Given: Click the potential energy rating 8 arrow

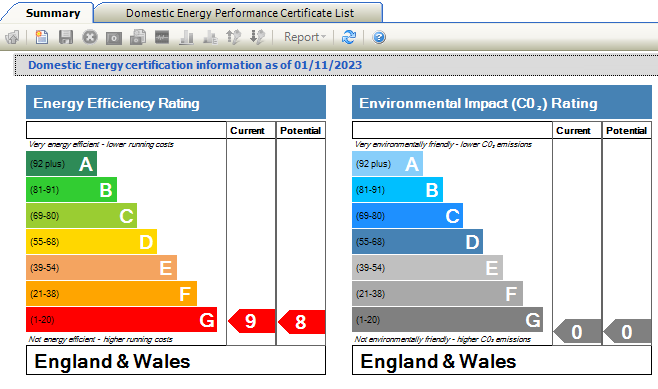Looking at the screenshot, I should [x=301, y=322].
